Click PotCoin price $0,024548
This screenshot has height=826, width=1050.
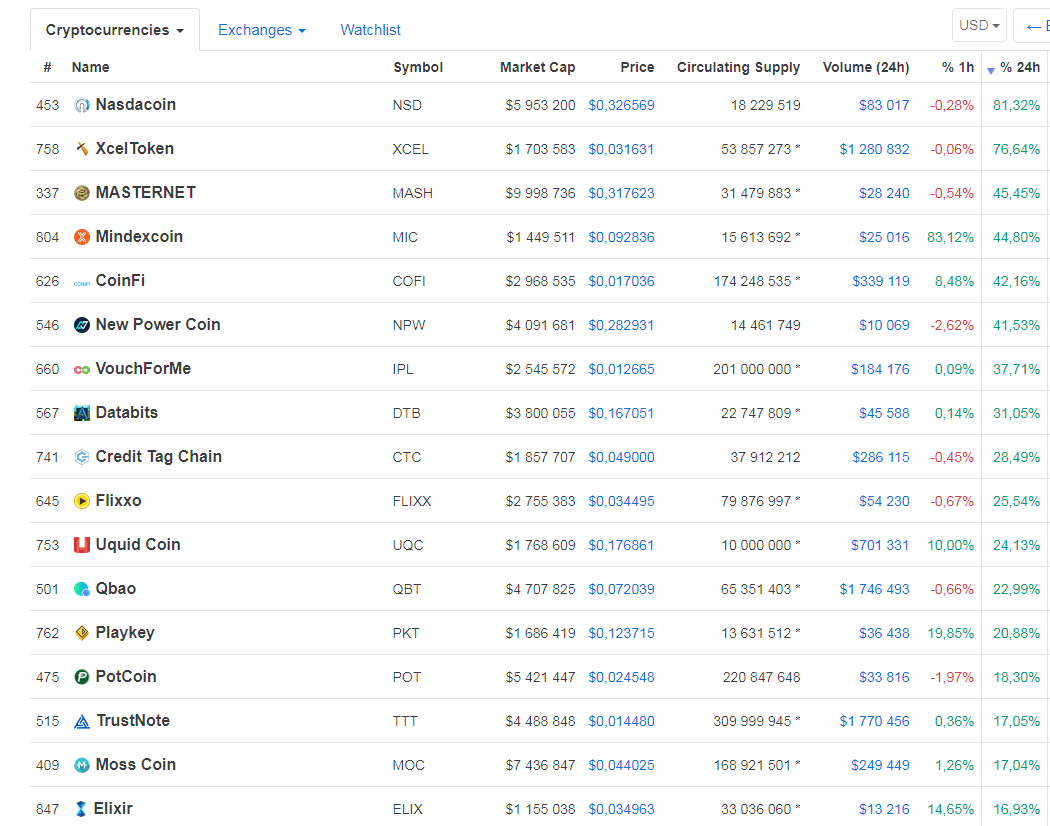click(x=621, y=677)
